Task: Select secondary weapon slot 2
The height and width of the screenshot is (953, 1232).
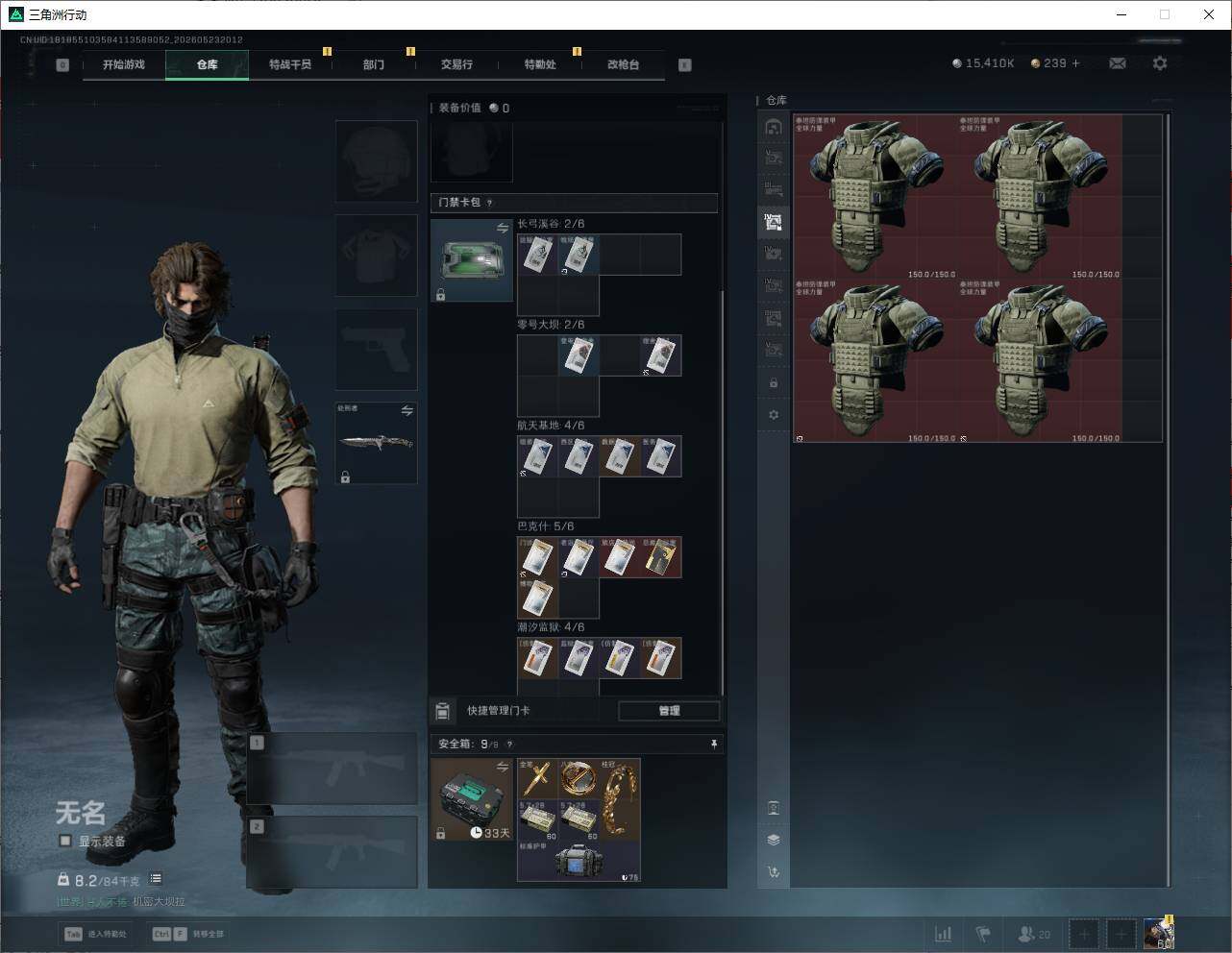Action: [x=333, y=852]
